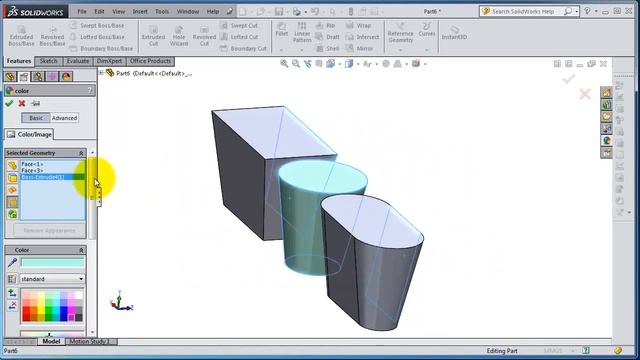
Task: Click the pushpin keep-visible icon
Action: pyautogui.click(x=36, y=104)
